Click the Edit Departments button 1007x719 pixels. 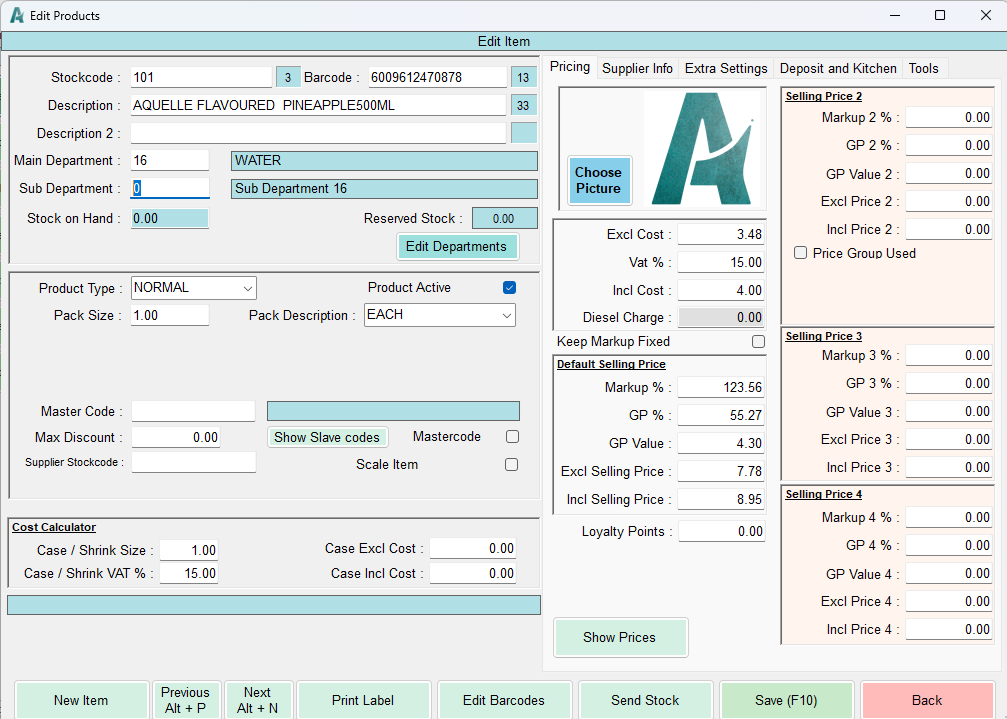[x=456, y=247]
